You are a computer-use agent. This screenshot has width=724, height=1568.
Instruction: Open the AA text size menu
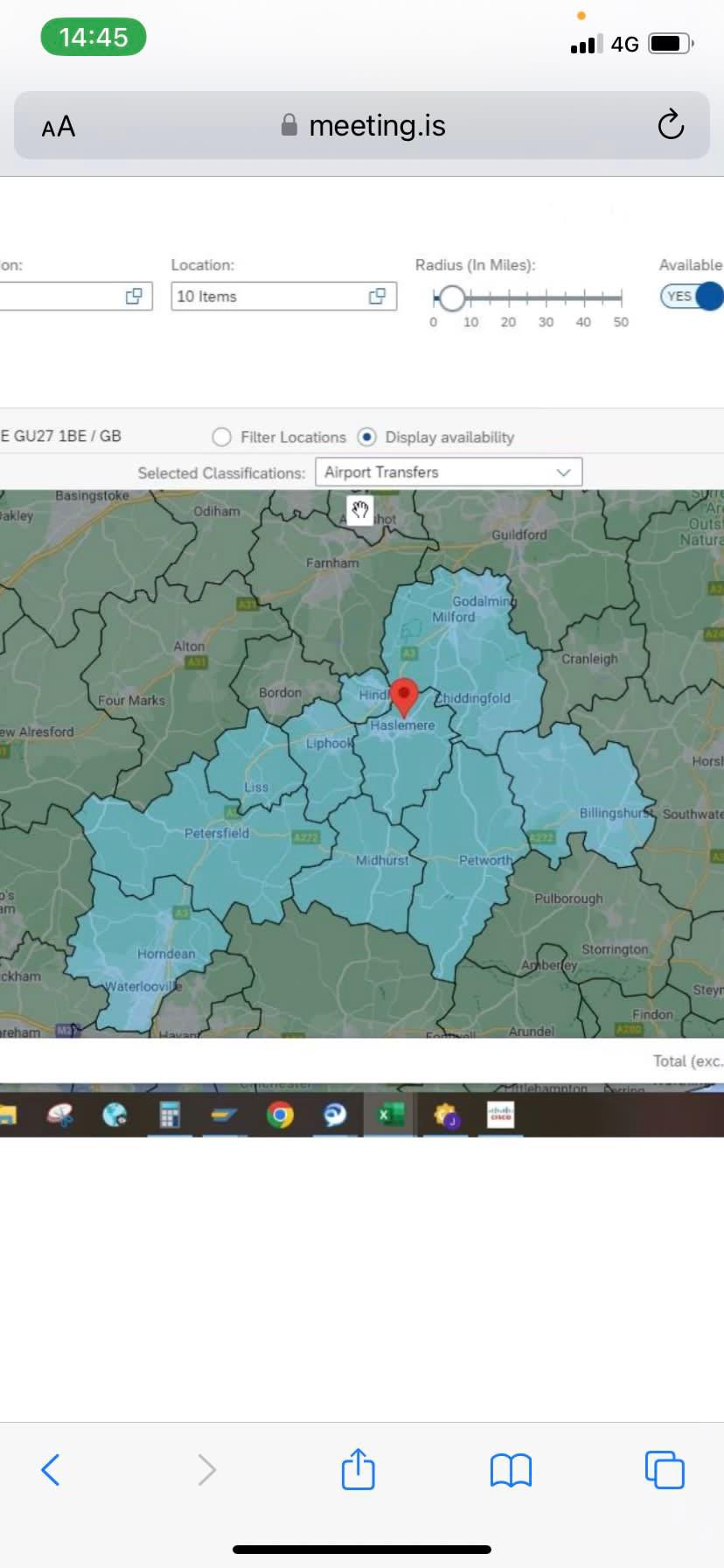pos(59,128)
